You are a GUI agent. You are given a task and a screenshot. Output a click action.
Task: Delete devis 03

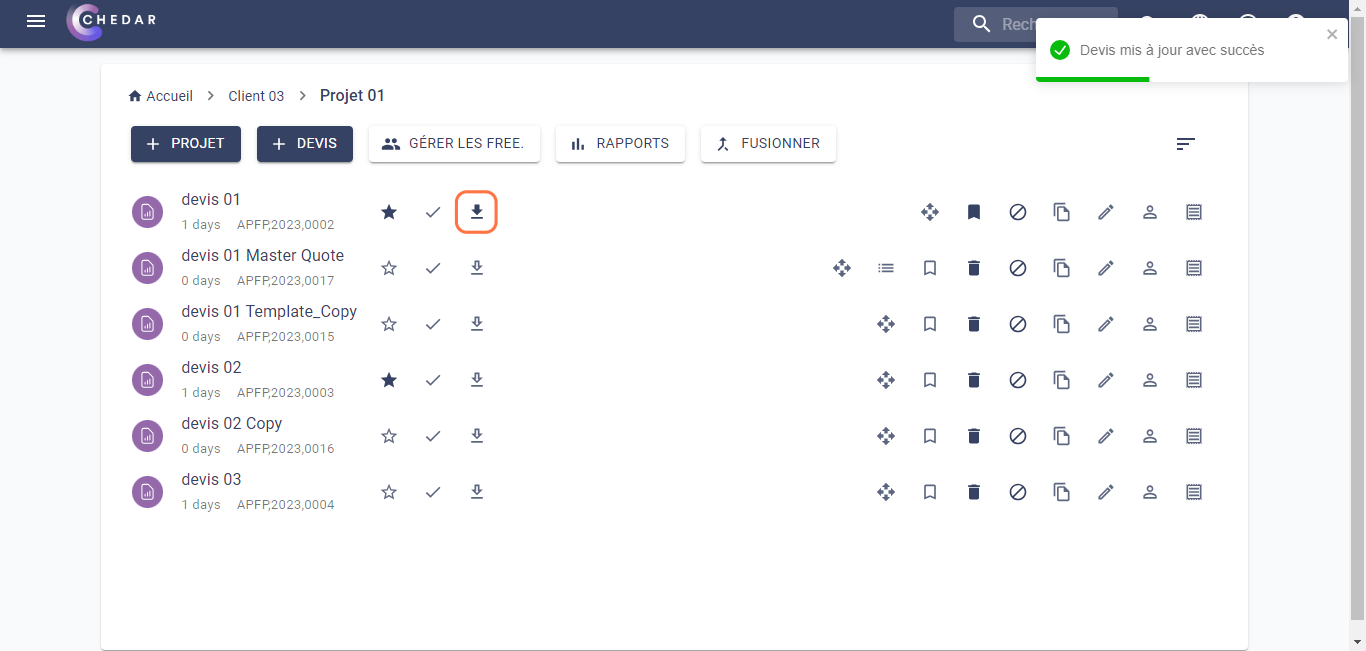pyautogui.click(x=974, y=492)
